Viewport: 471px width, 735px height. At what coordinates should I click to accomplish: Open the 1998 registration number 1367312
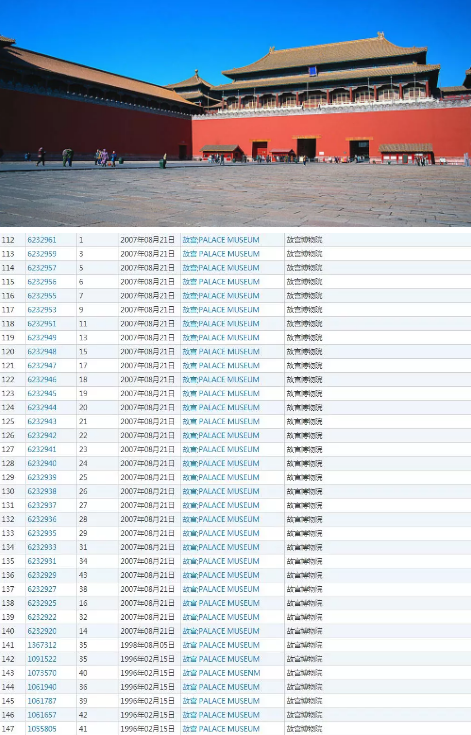point(42,645)
